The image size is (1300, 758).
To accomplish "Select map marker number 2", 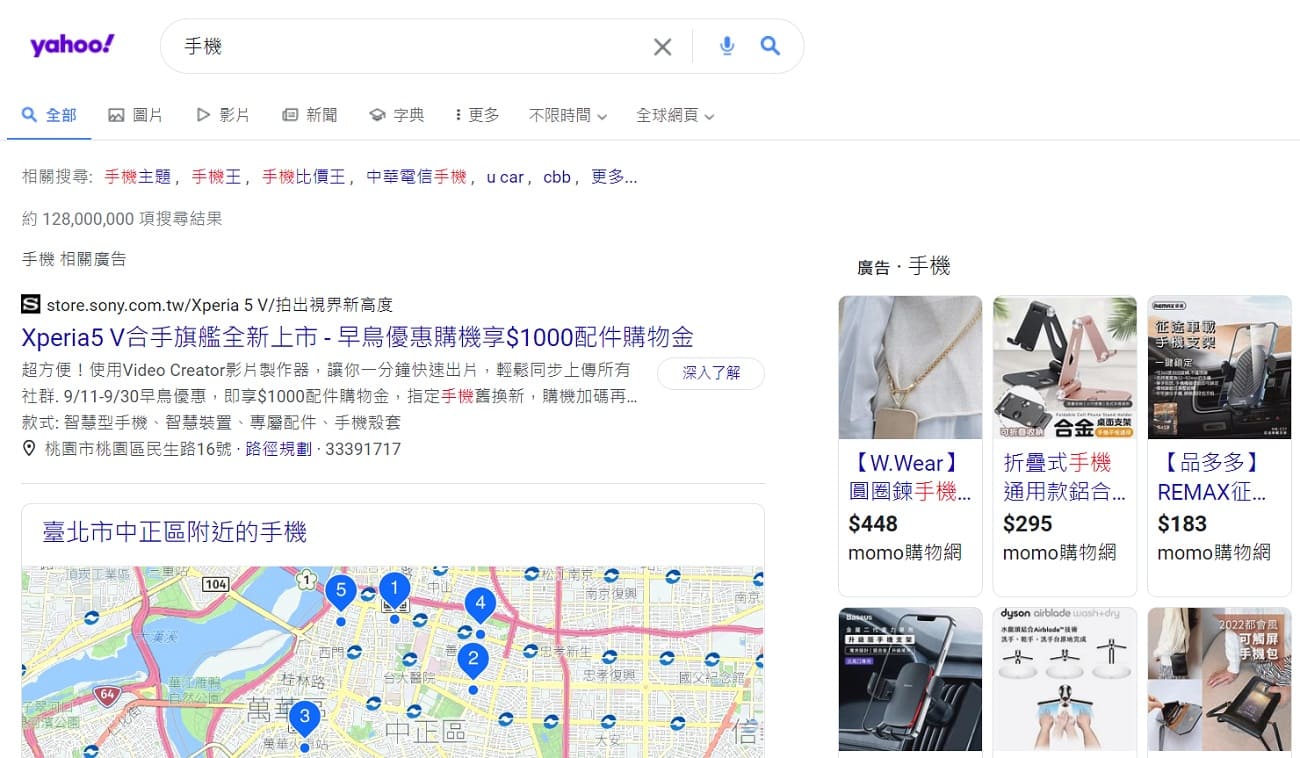I will click(x=473, y=661).
